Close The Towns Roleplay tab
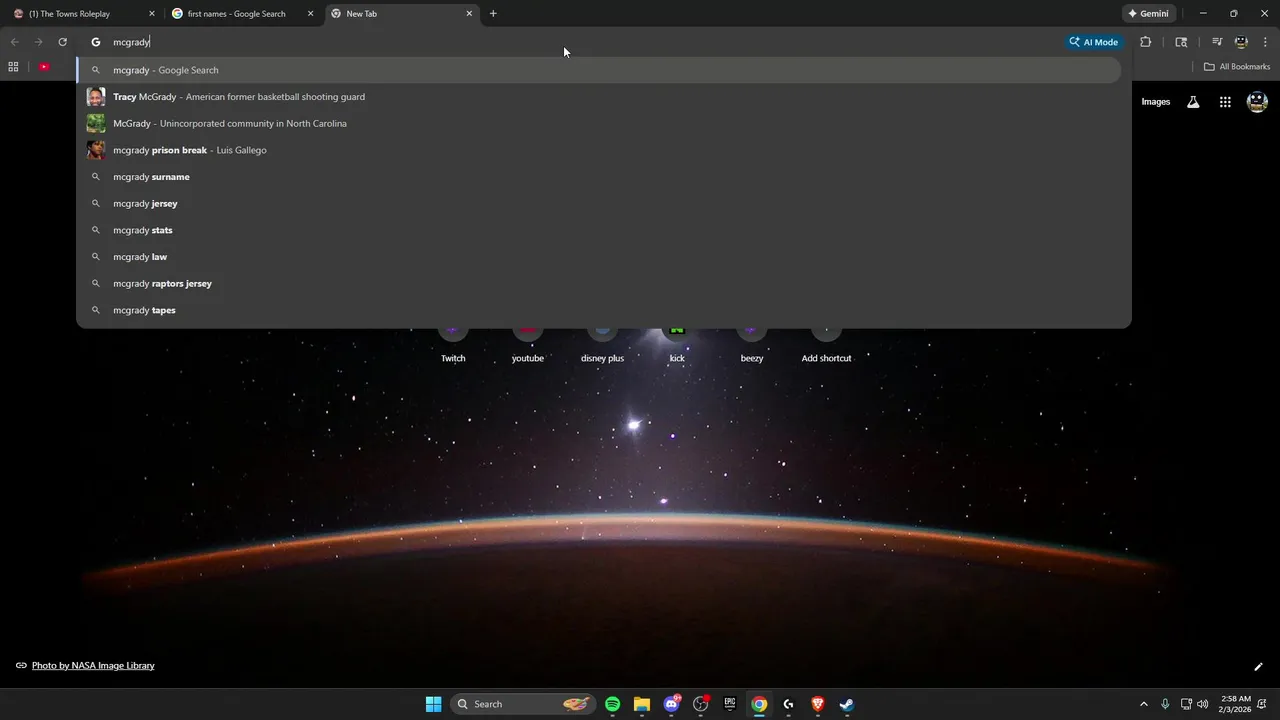This screenshot has width=1280, height=720. pos(152,14)
